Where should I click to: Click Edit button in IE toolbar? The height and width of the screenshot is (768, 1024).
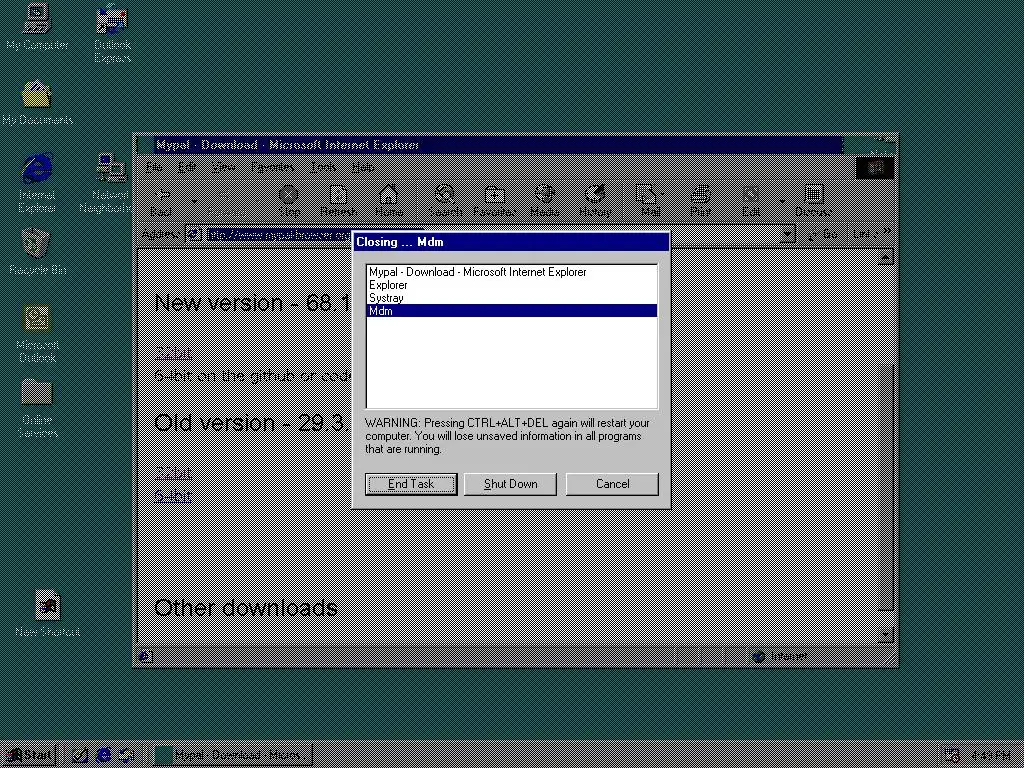click(x=750, y=201)
